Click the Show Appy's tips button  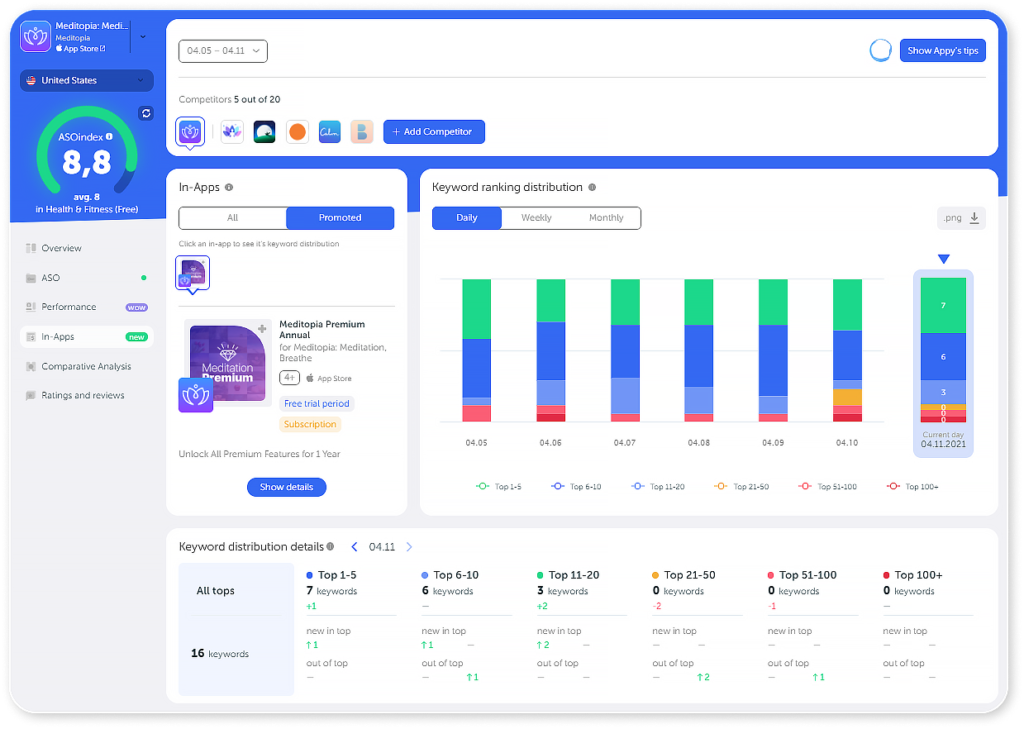pyautogui.click(x=942, y=51)
